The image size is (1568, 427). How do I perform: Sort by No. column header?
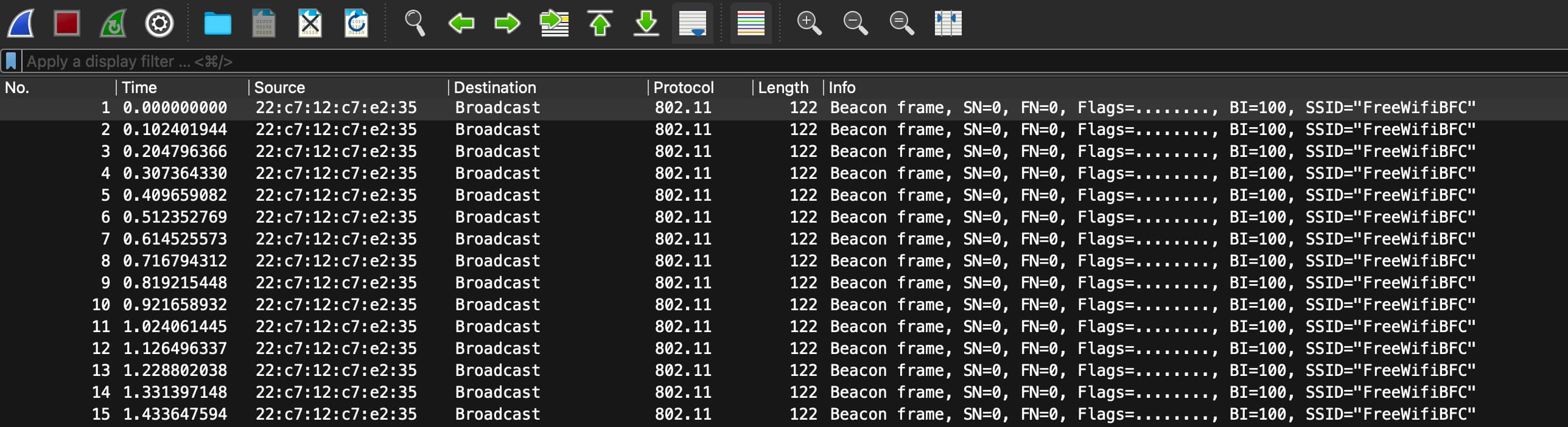coord(58,88)
